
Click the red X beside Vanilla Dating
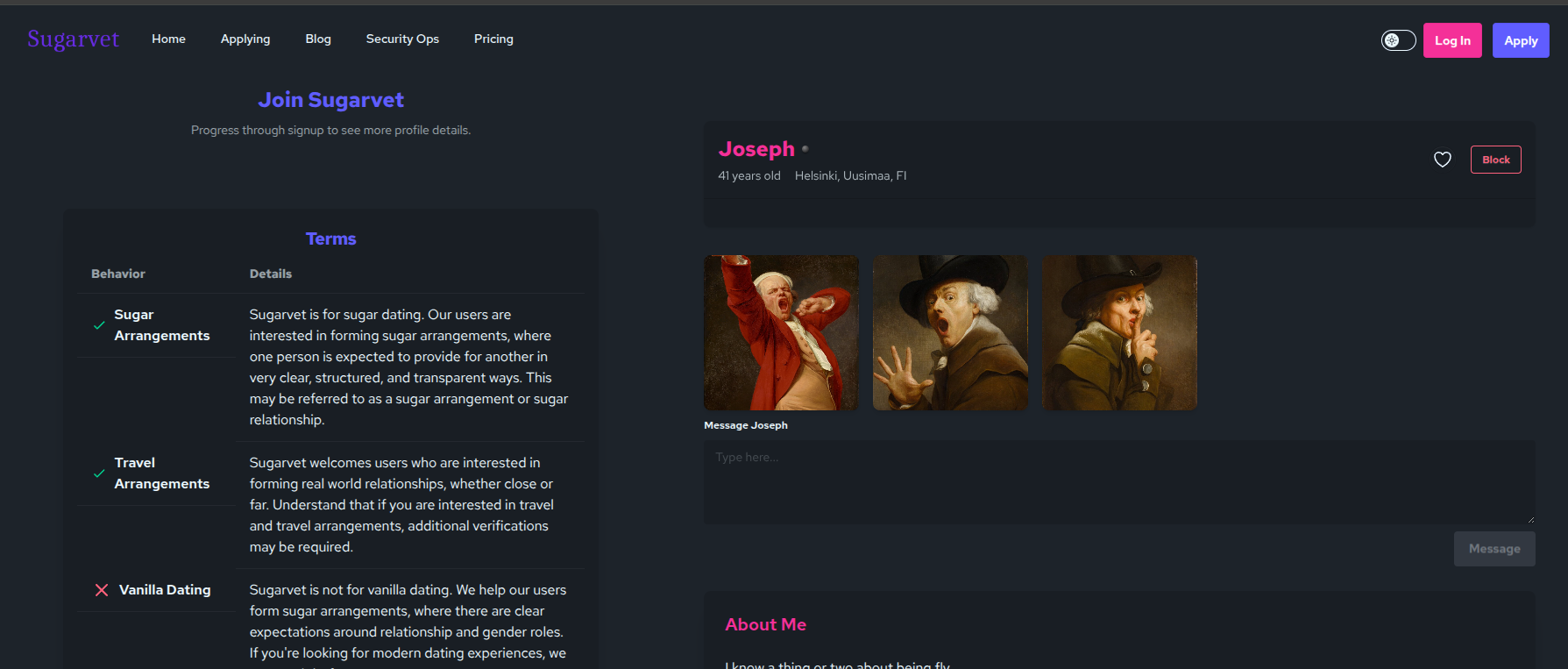[102, 590]
